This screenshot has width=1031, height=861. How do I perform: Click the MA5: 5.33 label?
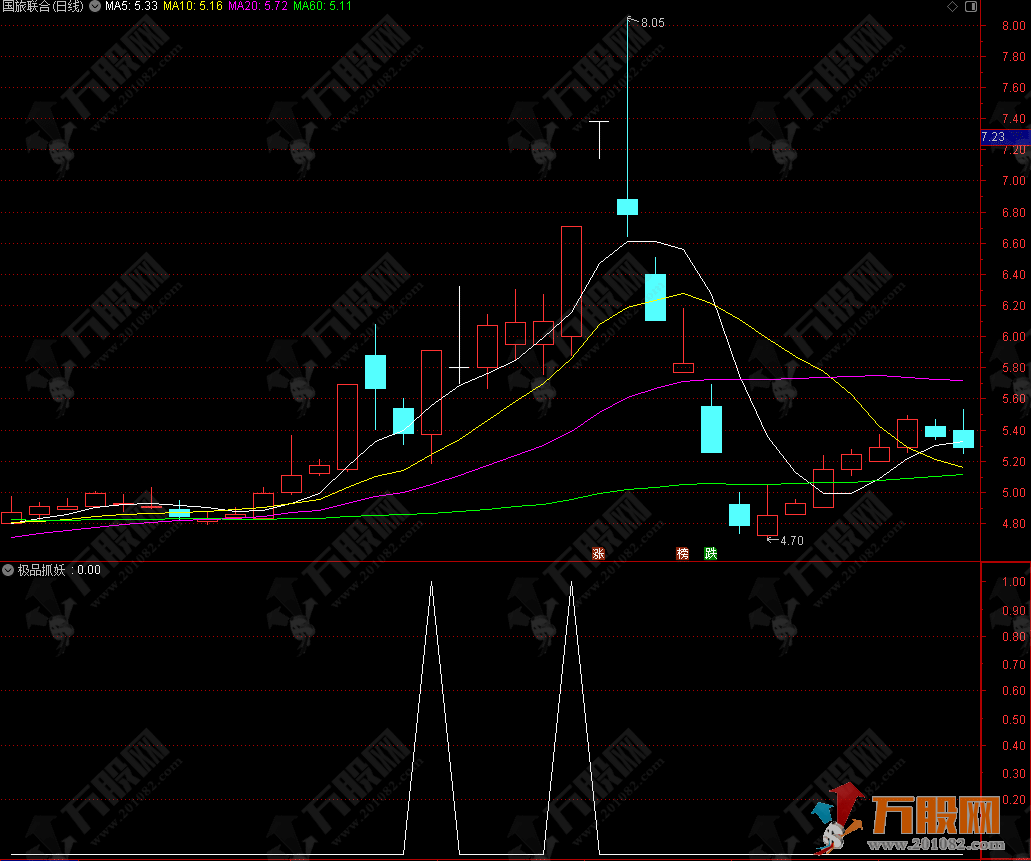pyautogui.click(x=132, y=7)
